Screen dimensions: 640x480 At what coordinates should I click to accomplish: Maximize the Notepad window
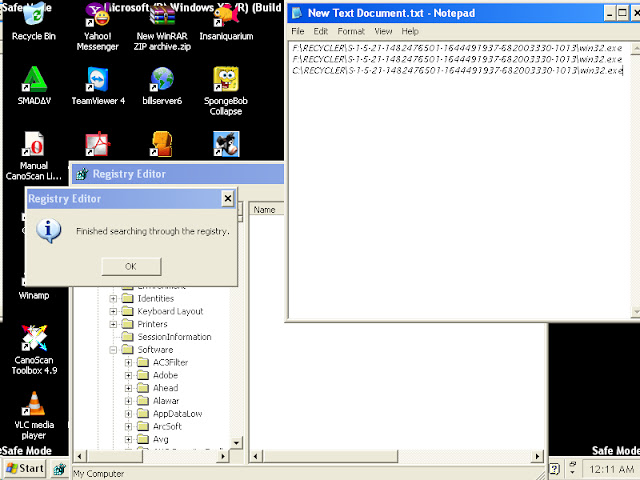pos(622,13)
